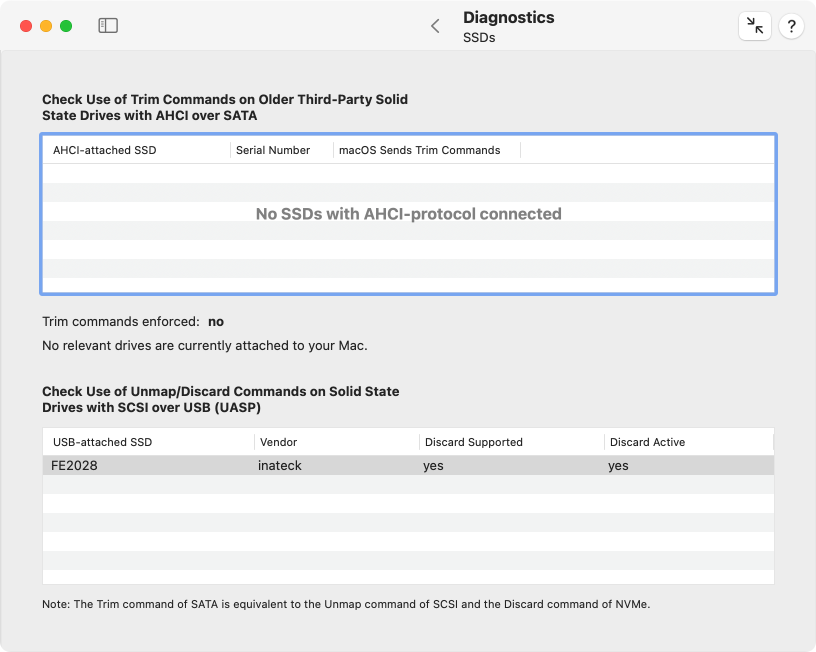The image size is (816, 652).
Task: Click the 'Check Use of Unmap/Discard Commands' heading
Action: point(221,399)
